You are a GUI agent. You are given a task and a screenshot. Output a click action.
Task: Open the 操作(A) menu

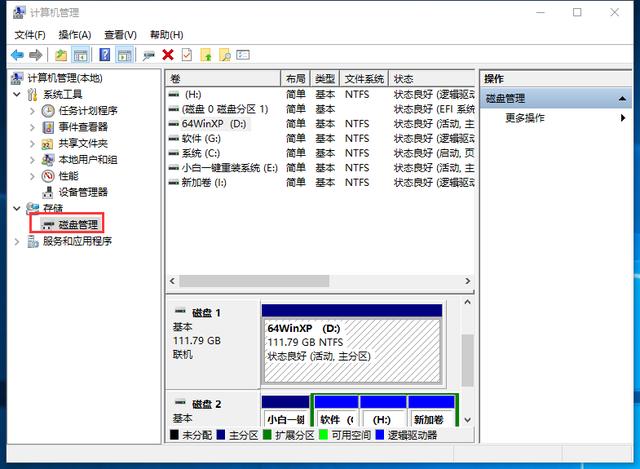click(x=73, y=35)
